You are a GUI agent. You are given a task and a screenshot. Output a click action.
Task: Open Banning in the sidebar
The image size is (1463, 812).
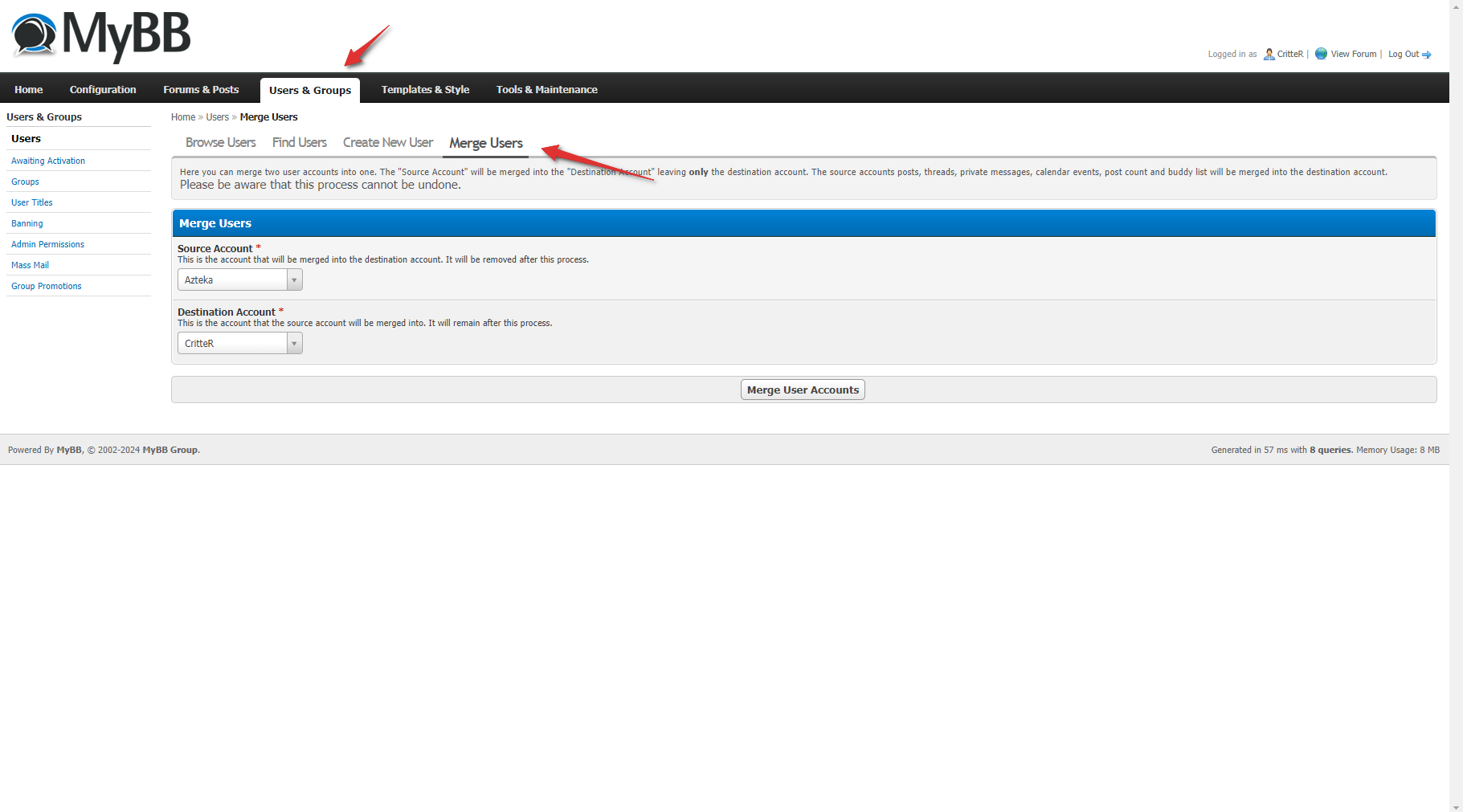coord(27,223)
